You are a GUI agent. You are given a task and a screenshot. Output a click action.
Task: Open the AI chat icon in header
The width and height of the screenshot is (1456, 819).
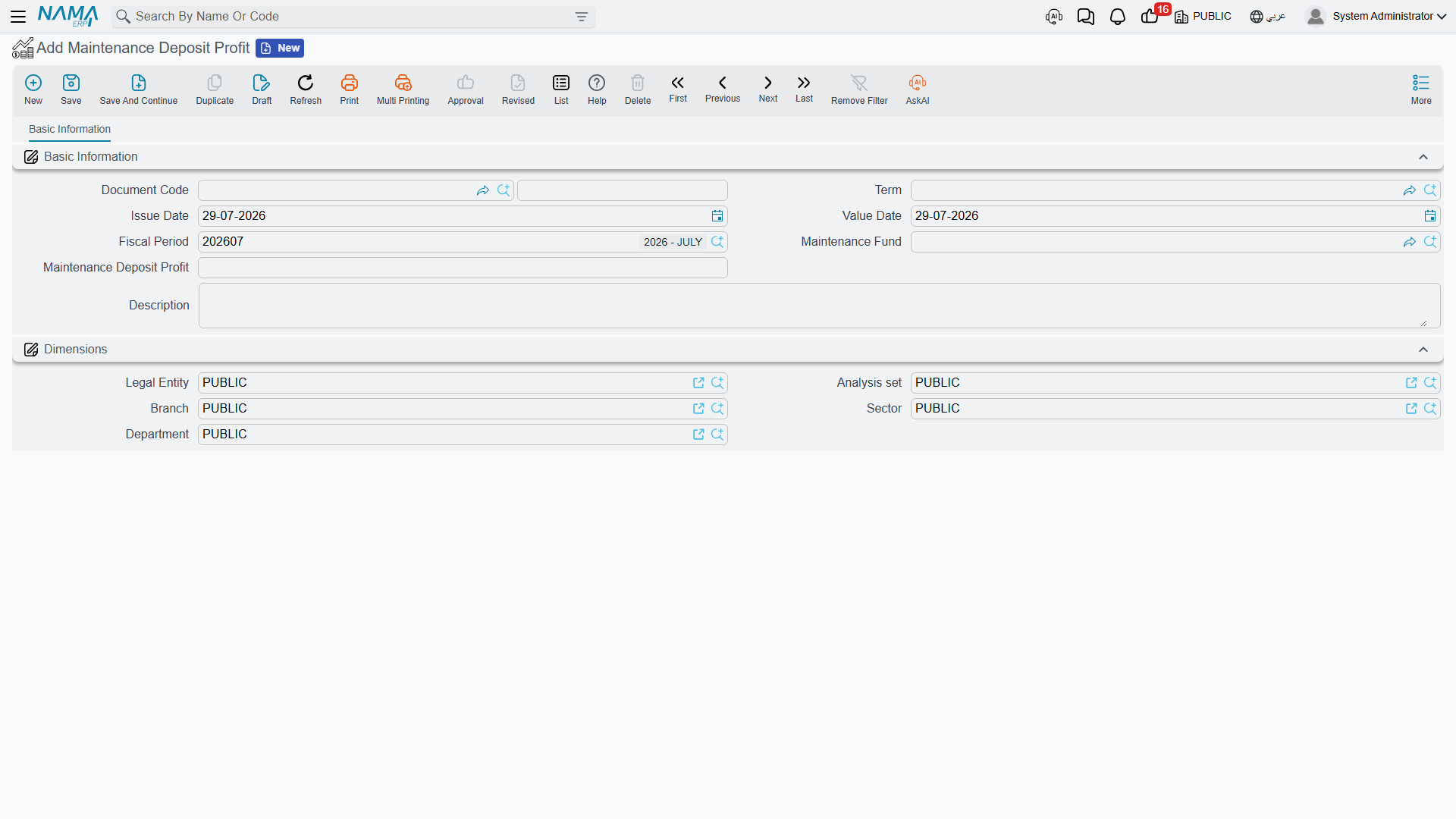(x=1054, y=16)
